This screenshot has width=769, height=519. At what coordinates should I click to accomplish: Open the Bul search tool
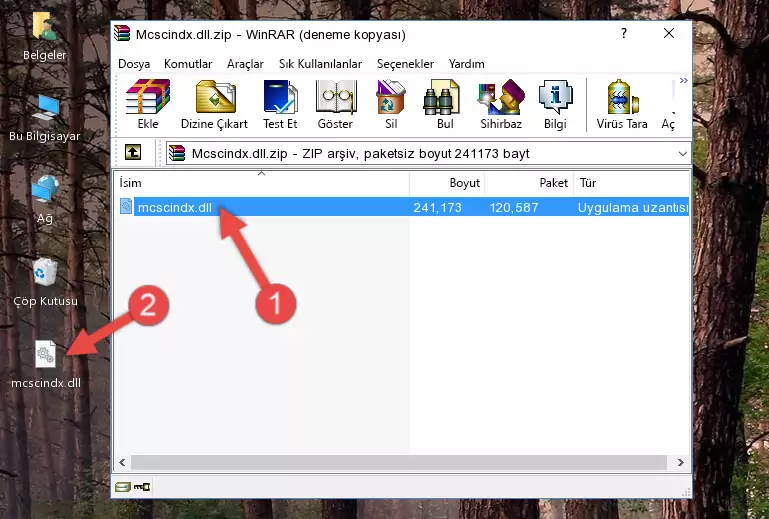(444, 104)
